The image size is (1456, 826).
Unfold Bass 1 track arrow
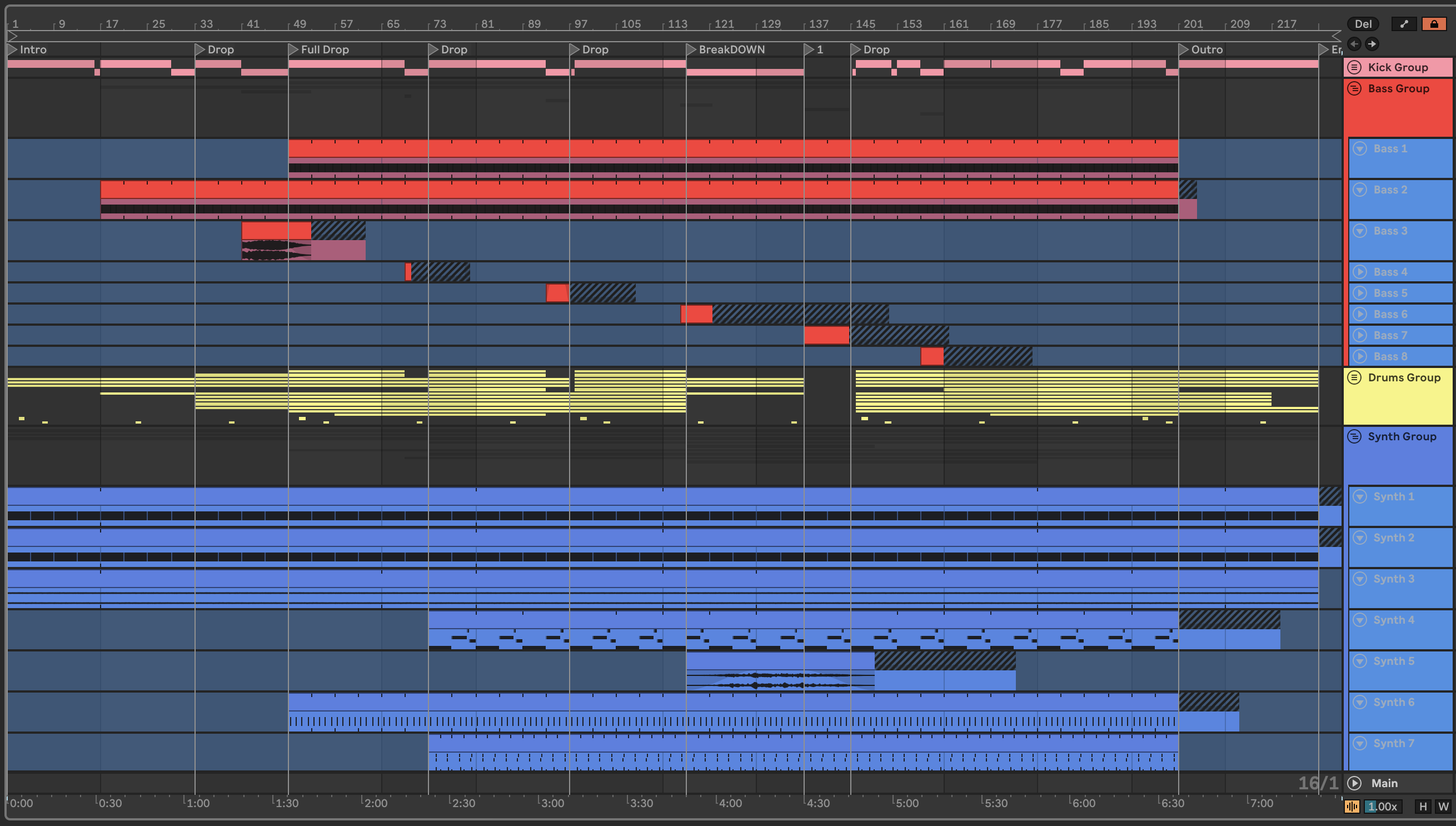(1359, 148)
